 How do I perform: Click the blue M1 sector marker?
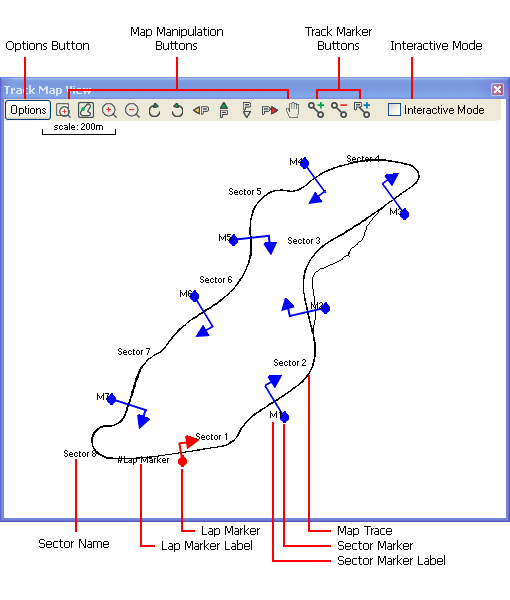(x=284, y=417)
